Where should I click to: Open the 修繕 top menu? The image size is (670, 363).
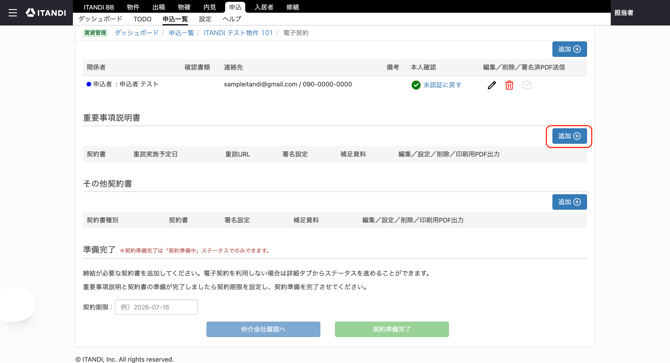(293, 7)
